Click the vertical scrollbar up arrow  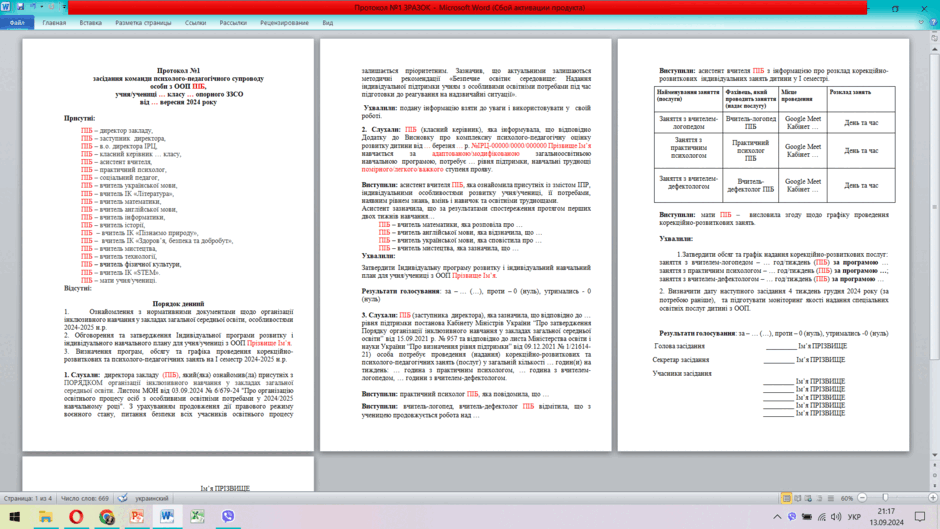935,49
